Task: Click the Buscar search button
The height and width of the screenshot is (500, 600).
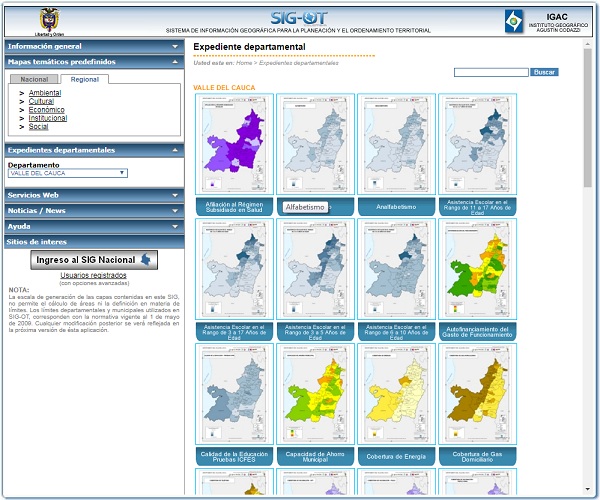Action: tap(544, 72)
